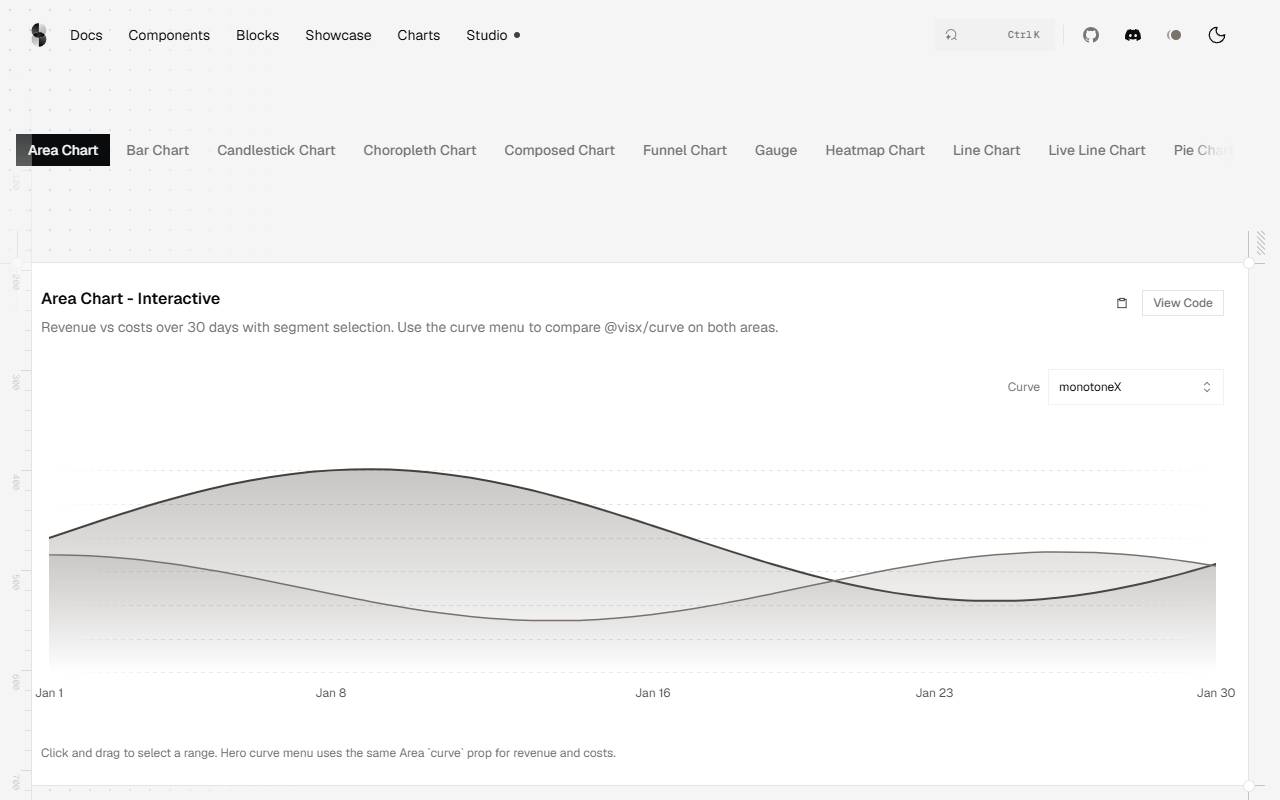Click the search icon in search box
Image resolution: width=1280 pixels, height=800 pixels.
click(x=951, y=35)
